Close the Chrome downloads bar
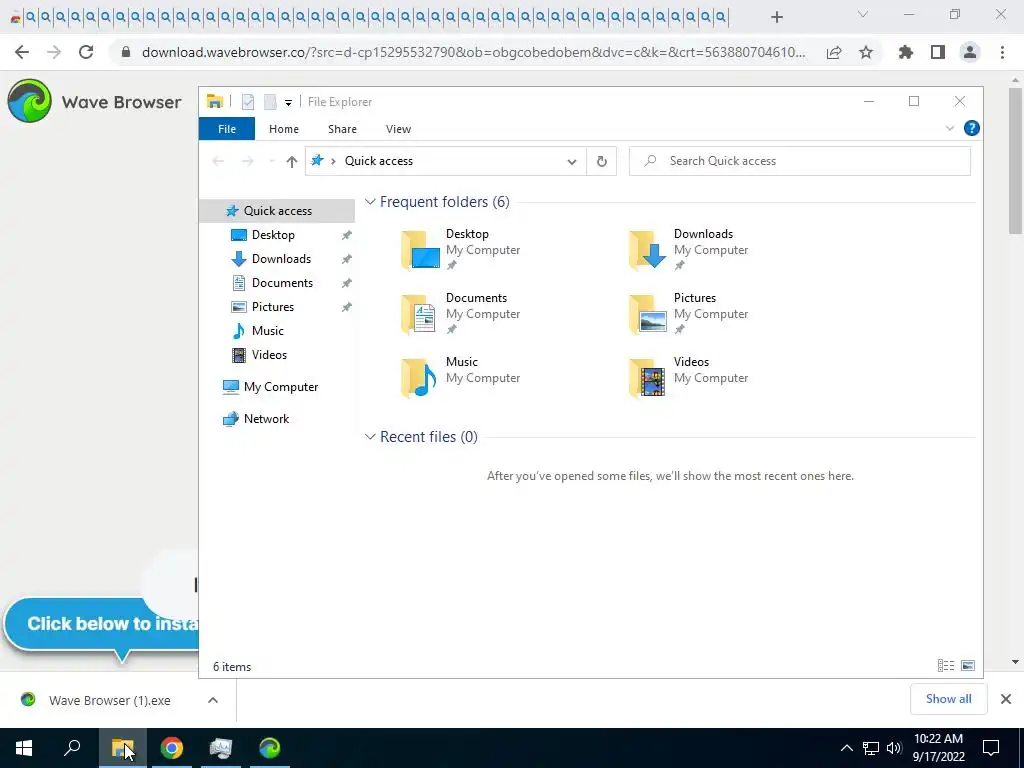 [1006, 699]
